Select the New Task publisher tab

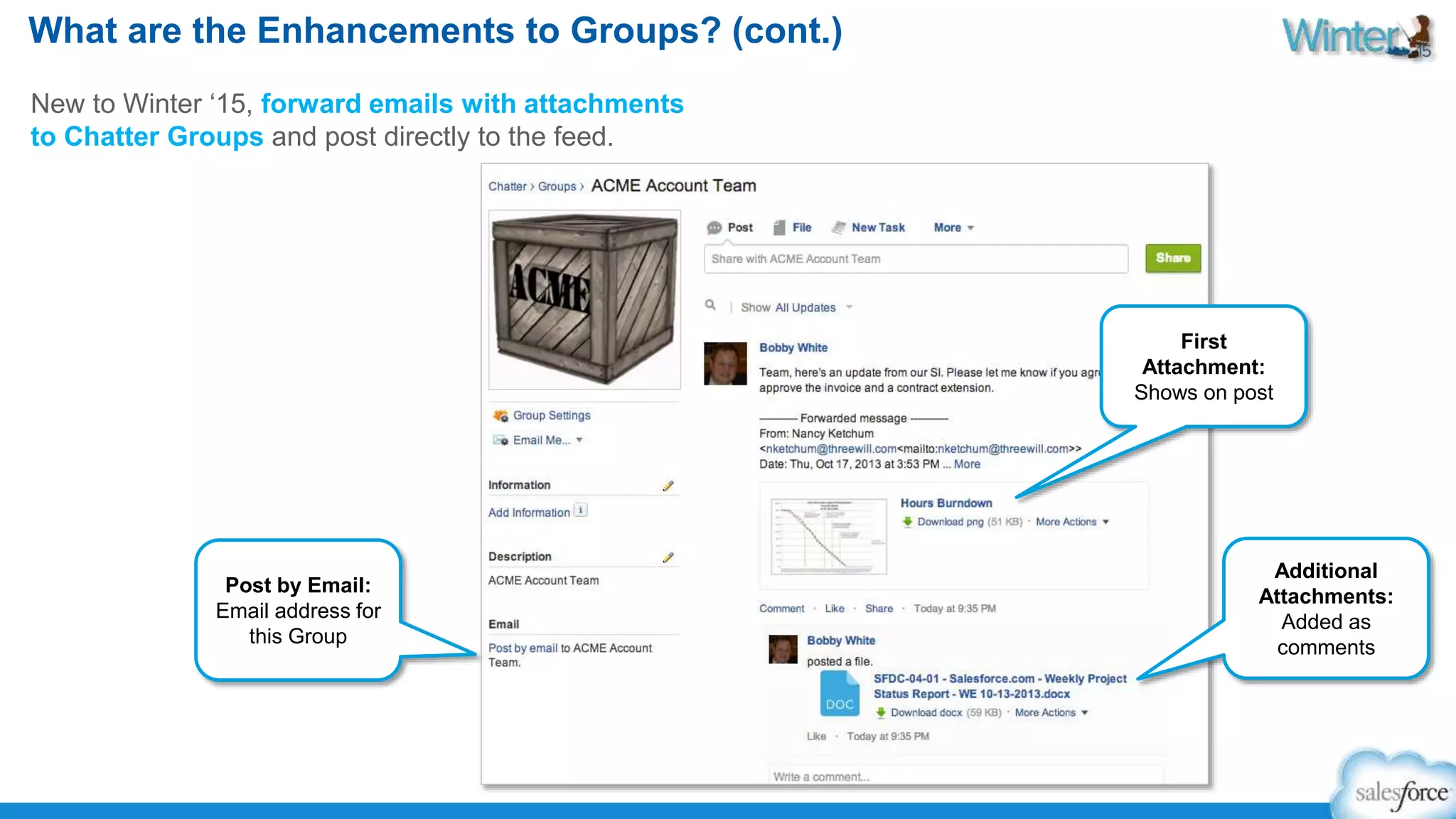tap(878, 227)
